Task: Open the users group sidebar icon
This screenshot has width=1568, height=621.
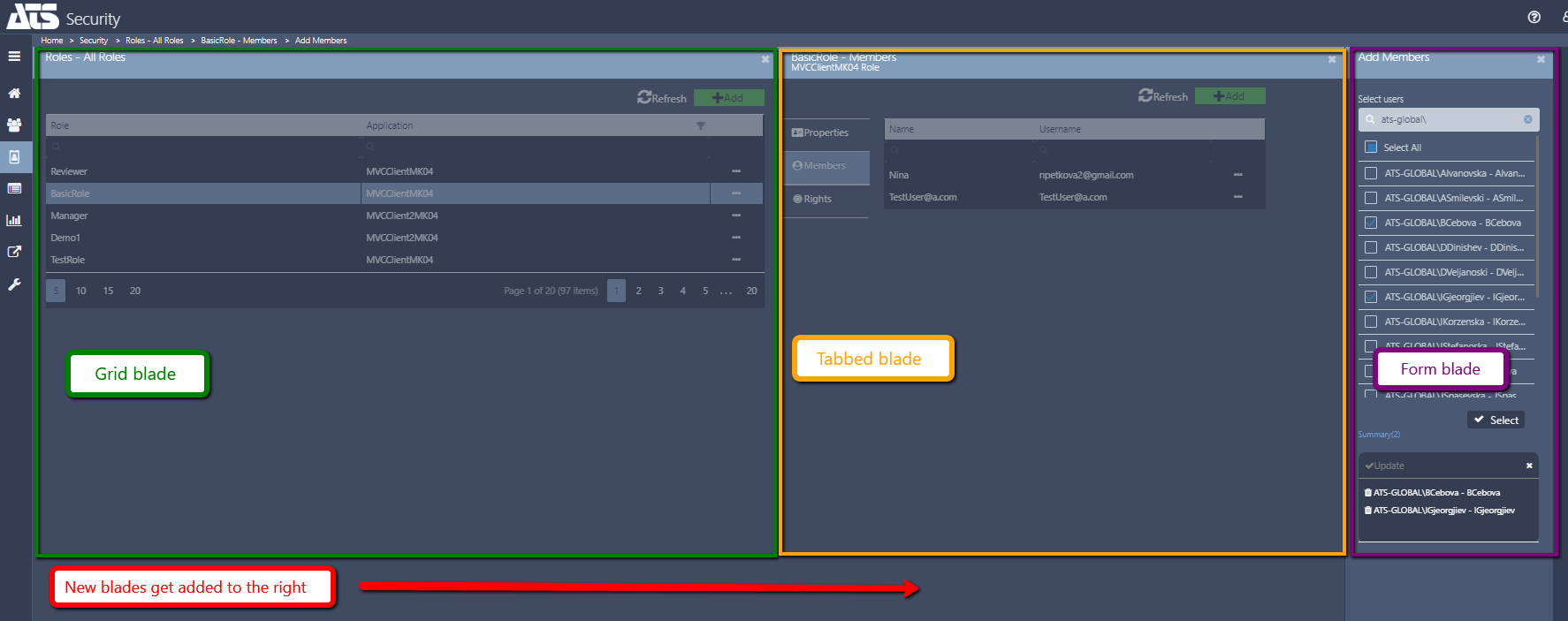Action: point(14,125)
